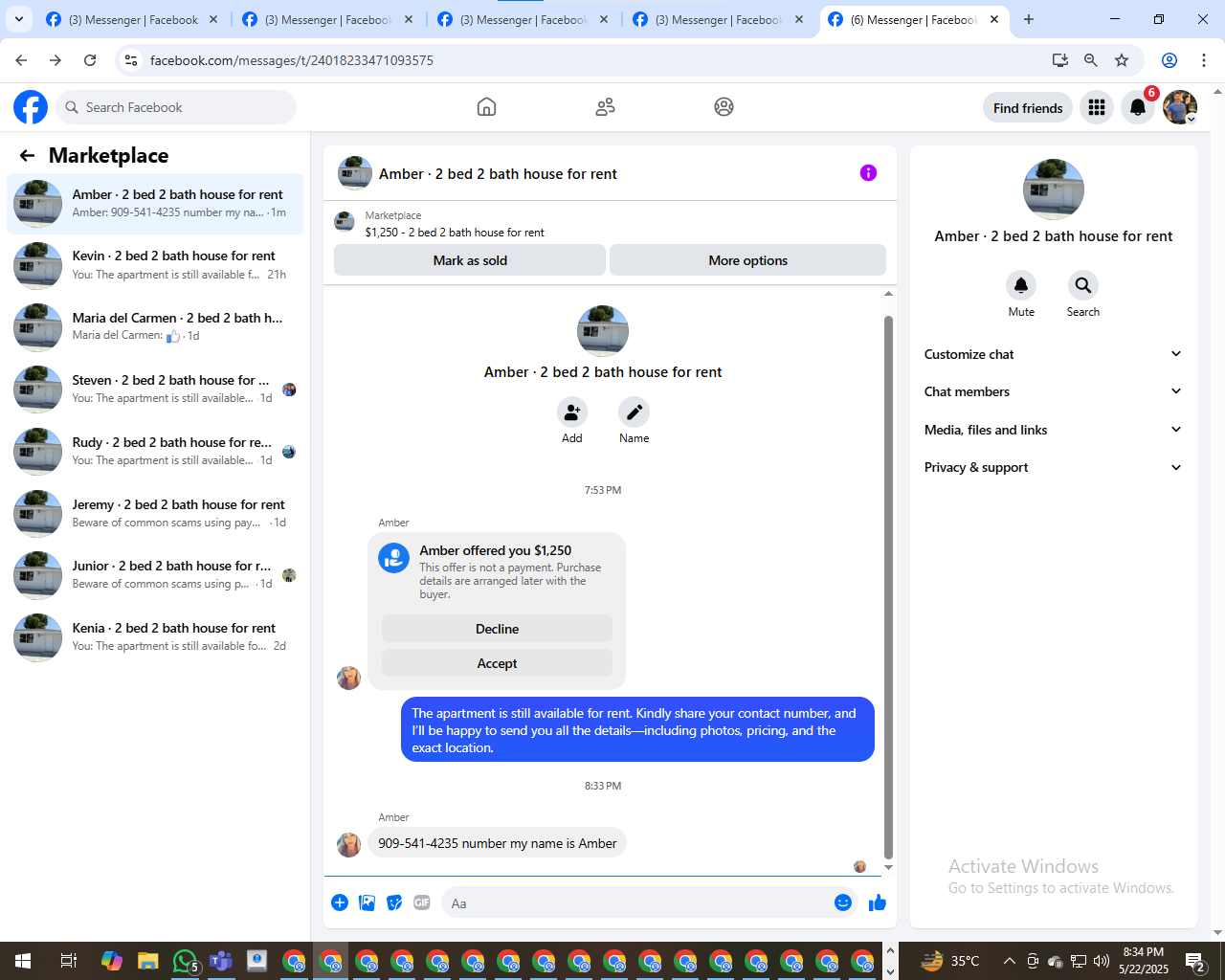The height and width of the screenshot is (980, 1225).
Task: Open a new browser tab
Action: click(1029, 19)
